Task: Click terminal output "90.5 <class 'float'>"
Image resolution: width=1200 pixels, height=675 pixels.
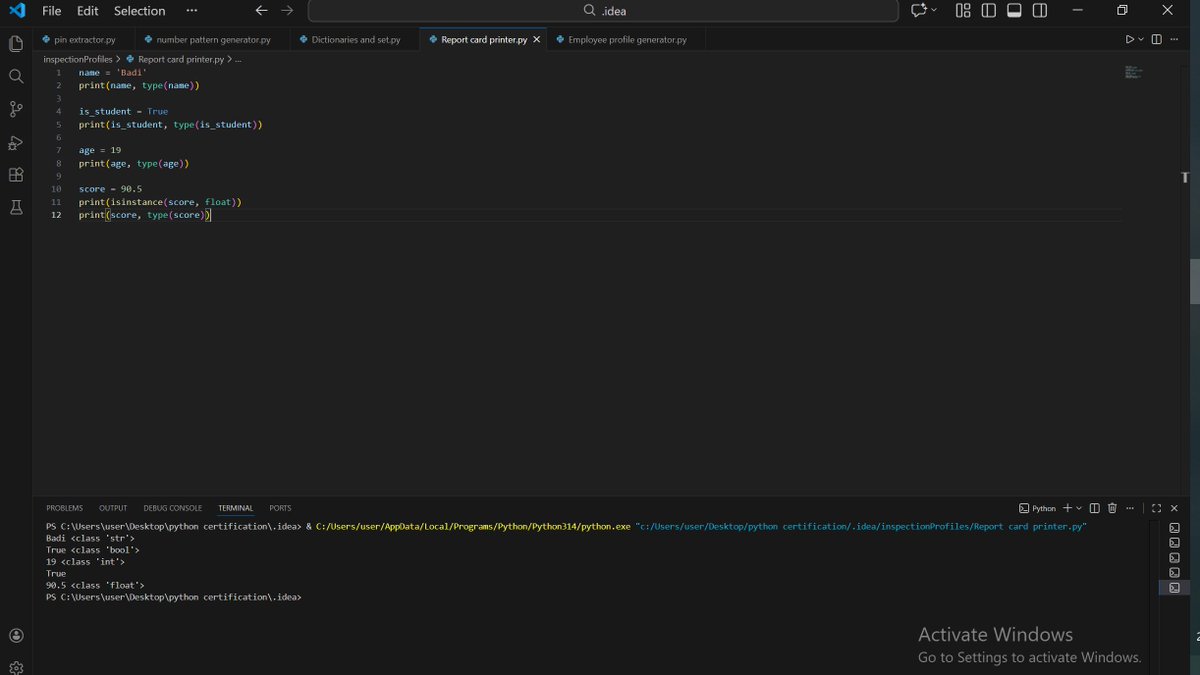Action: (95, 585)
